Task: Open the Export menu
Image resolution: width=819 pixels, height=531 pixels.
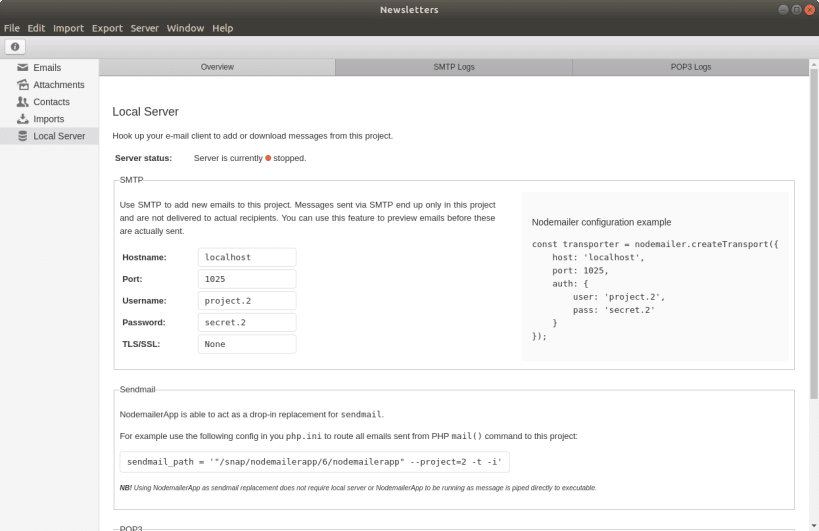Action: pos(107,28)
